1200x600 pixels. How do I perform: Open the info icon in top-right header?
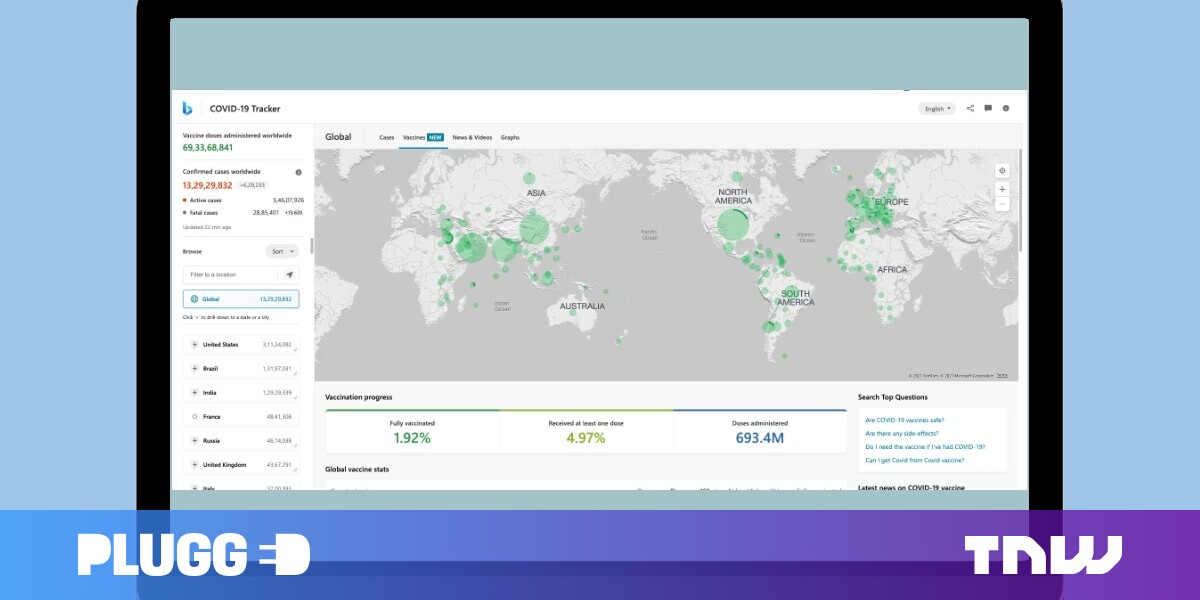click(x=1006, y=108)
